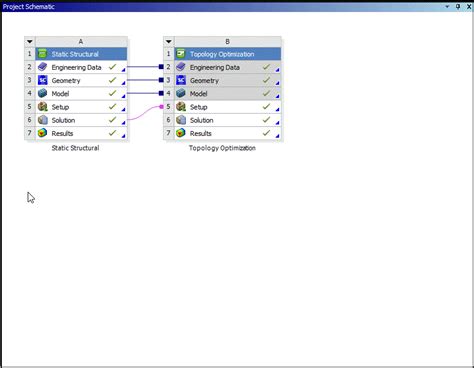Click the checkmark status of B7 Results
The height and width of the screenshot is (368, 474).
point(266,133)
